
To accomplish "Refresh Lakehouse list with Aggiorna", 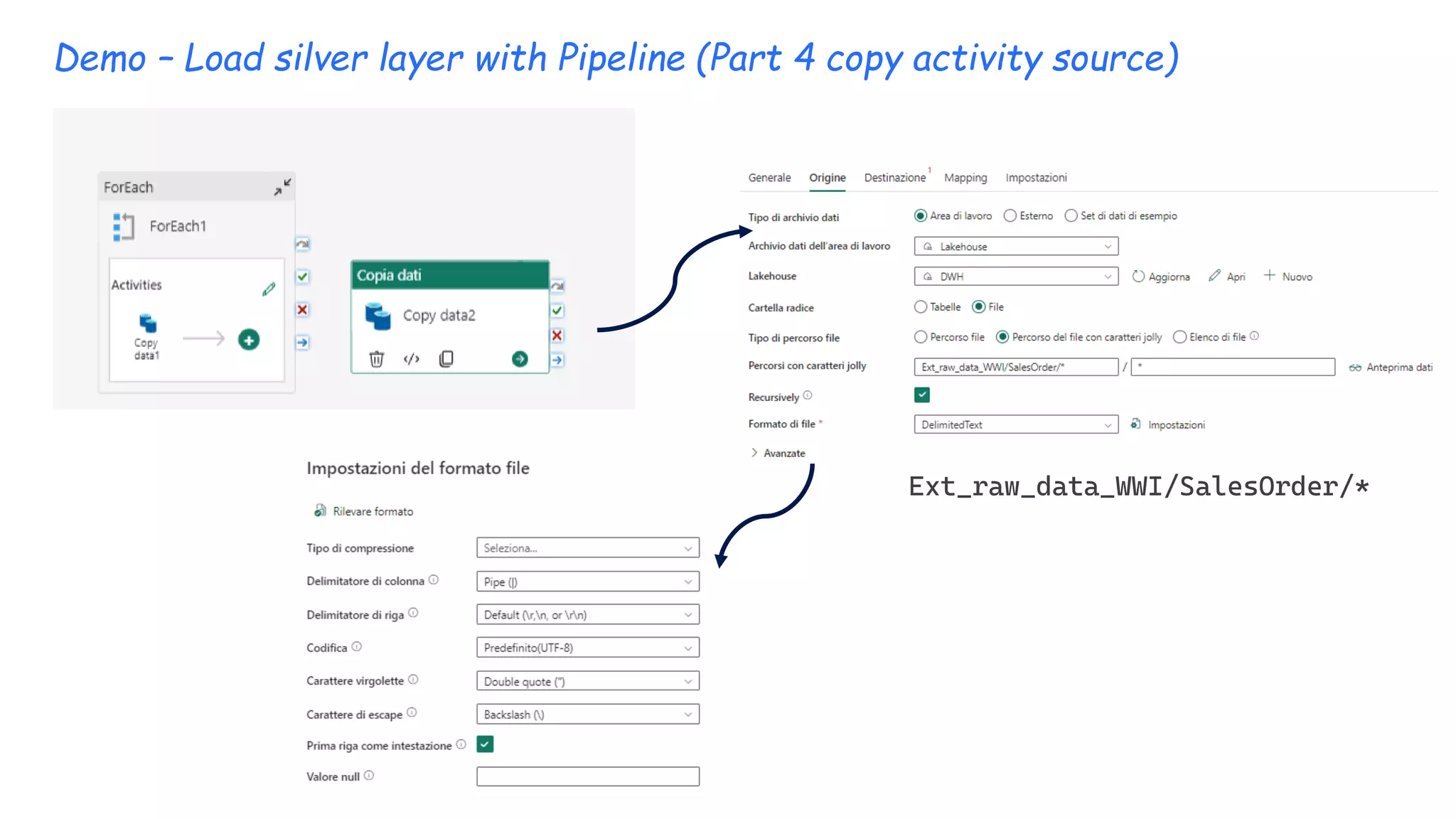I will pos(1160,277).
